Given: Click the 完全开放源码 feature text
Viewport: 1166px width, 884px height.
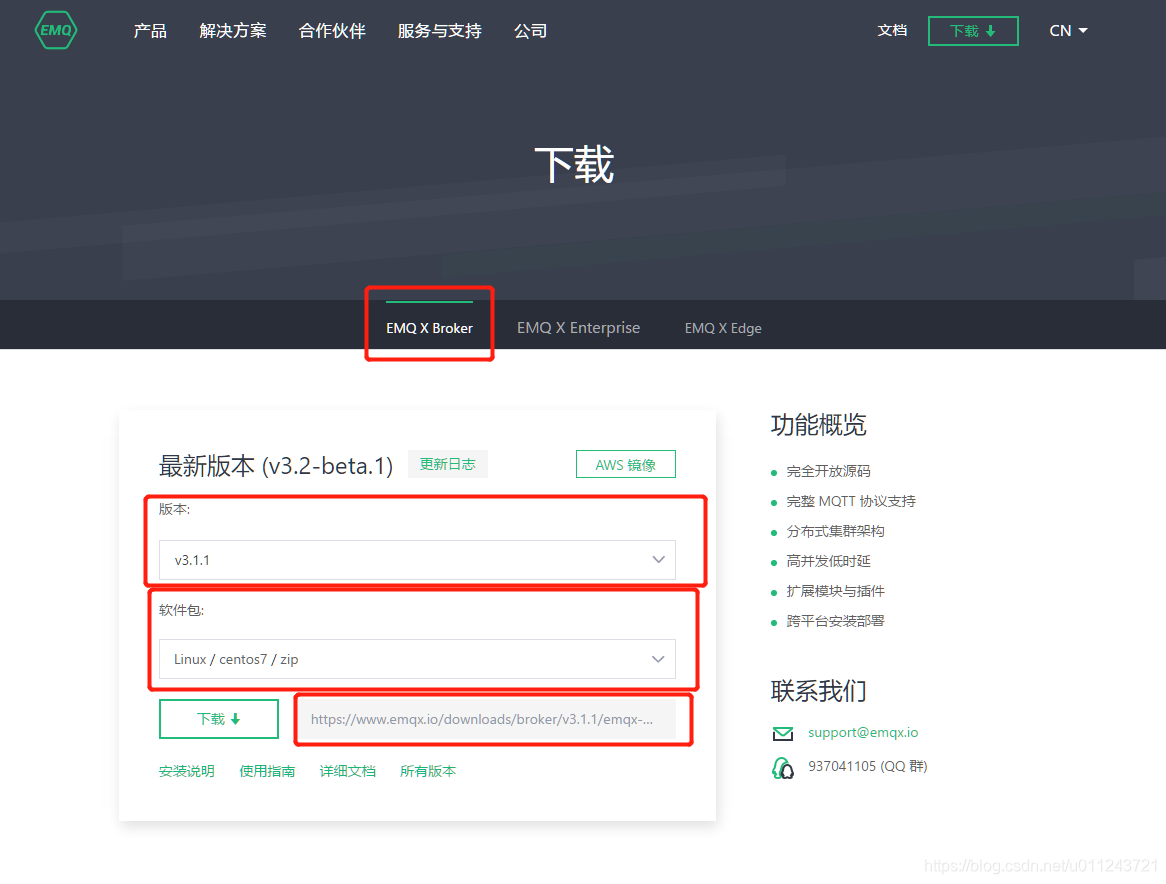Looking at the screenshot, I should coord(828,471).
